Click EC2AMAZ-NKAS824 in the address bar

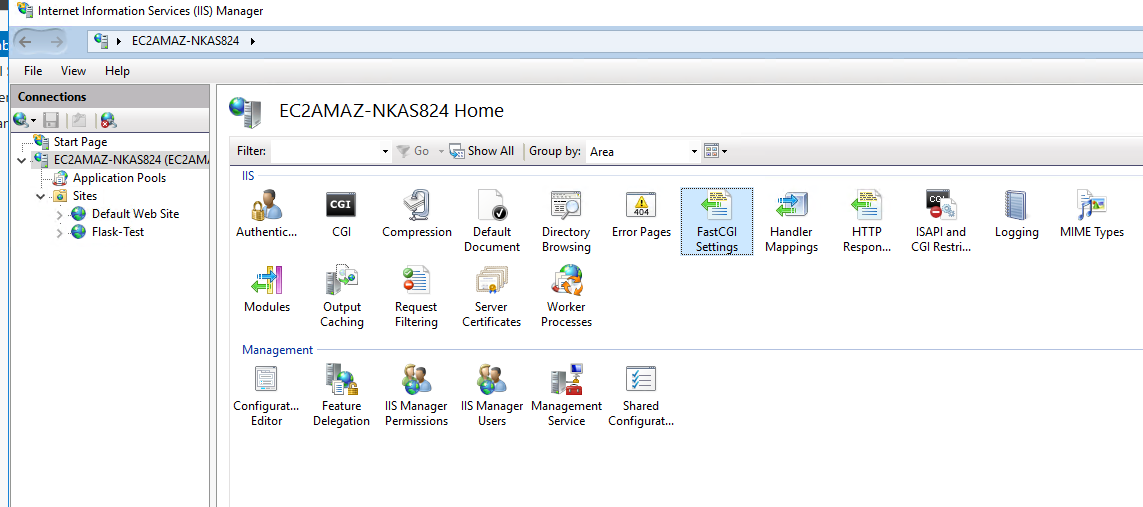185,42
